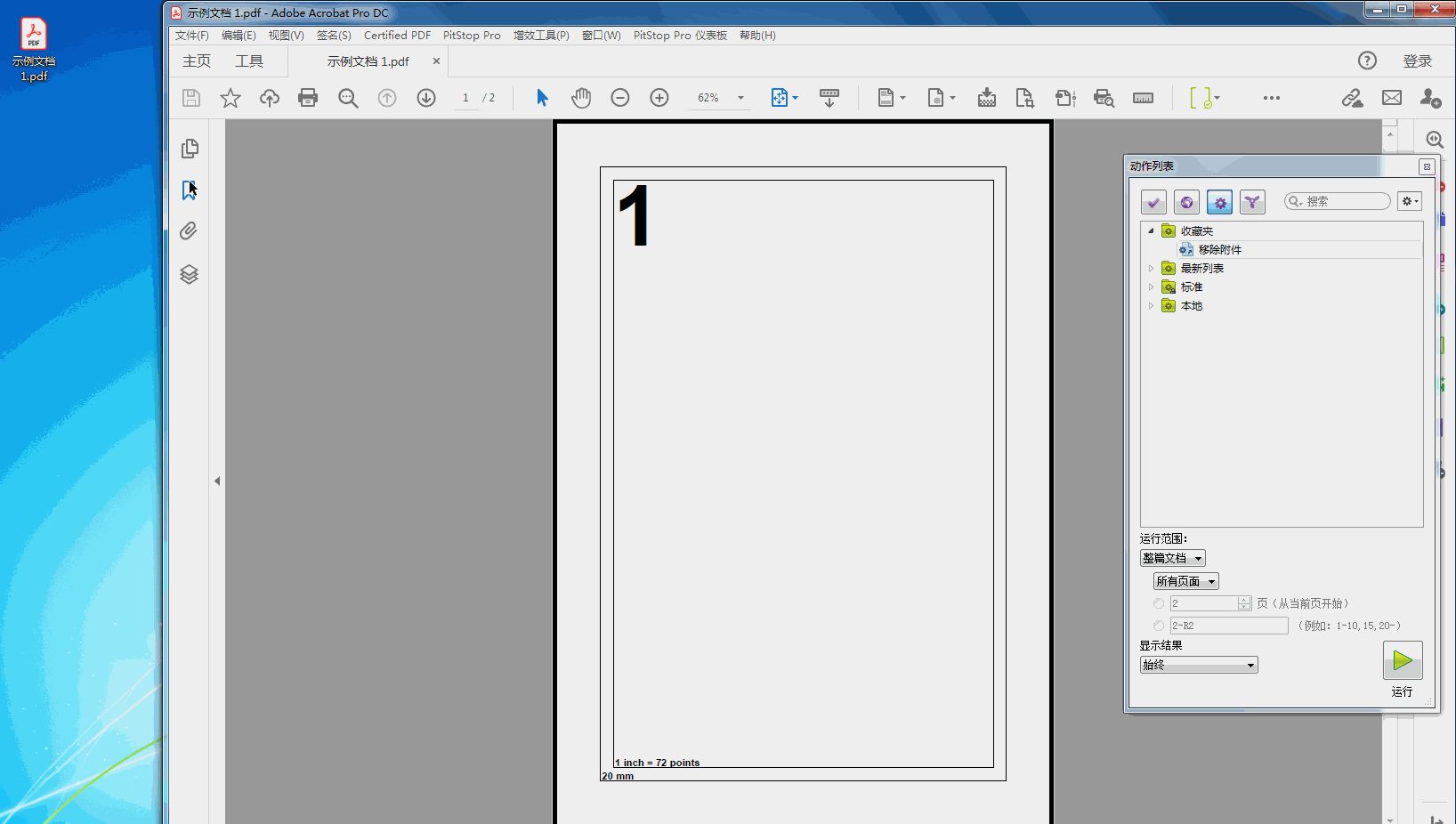Open the 文件(F) menu
Image resolution: width=1456 pixels, height=824 pixels.
point(192,36)
